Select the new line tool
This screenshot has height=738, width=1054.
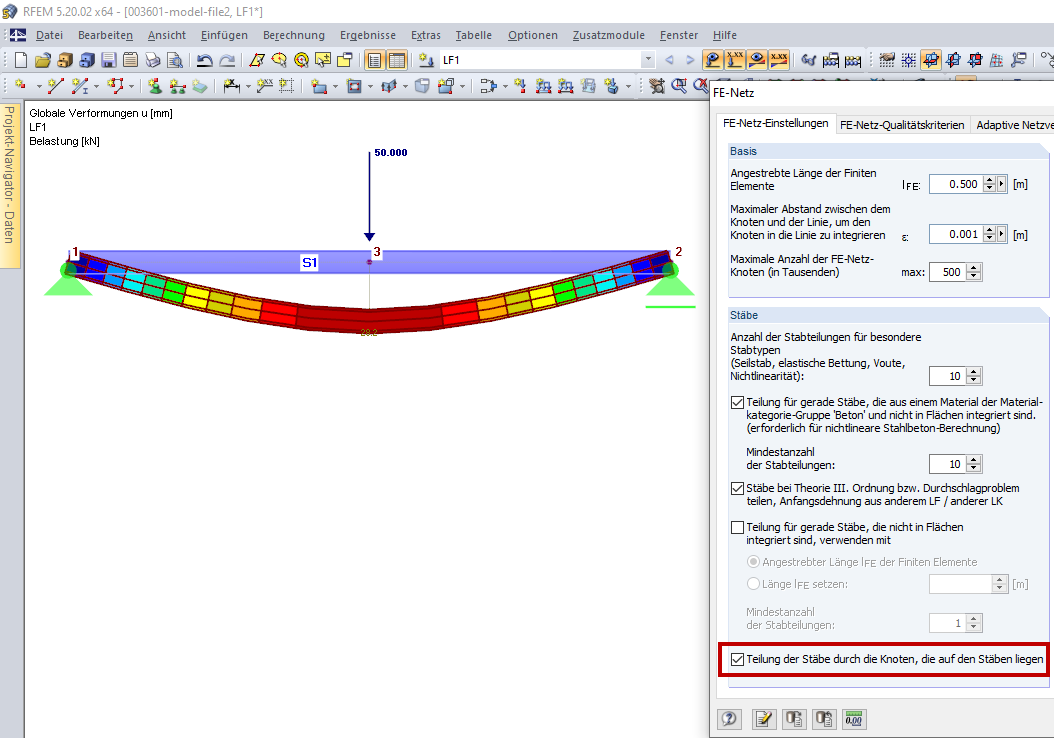pyautogui.click(x=56, y=85)
